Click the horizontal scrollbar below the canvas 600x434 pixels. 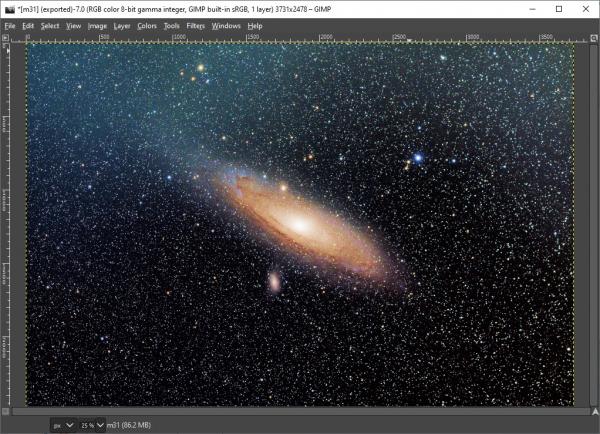(x=300, y=411)
